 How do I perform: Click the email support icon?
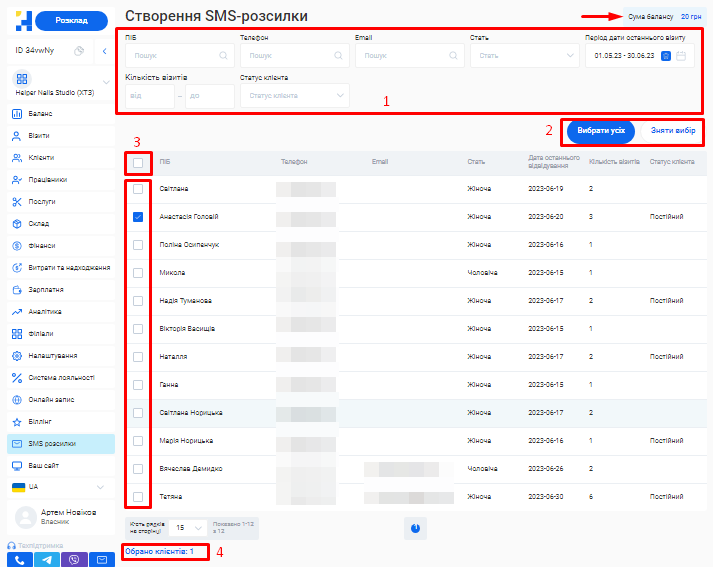100,559
